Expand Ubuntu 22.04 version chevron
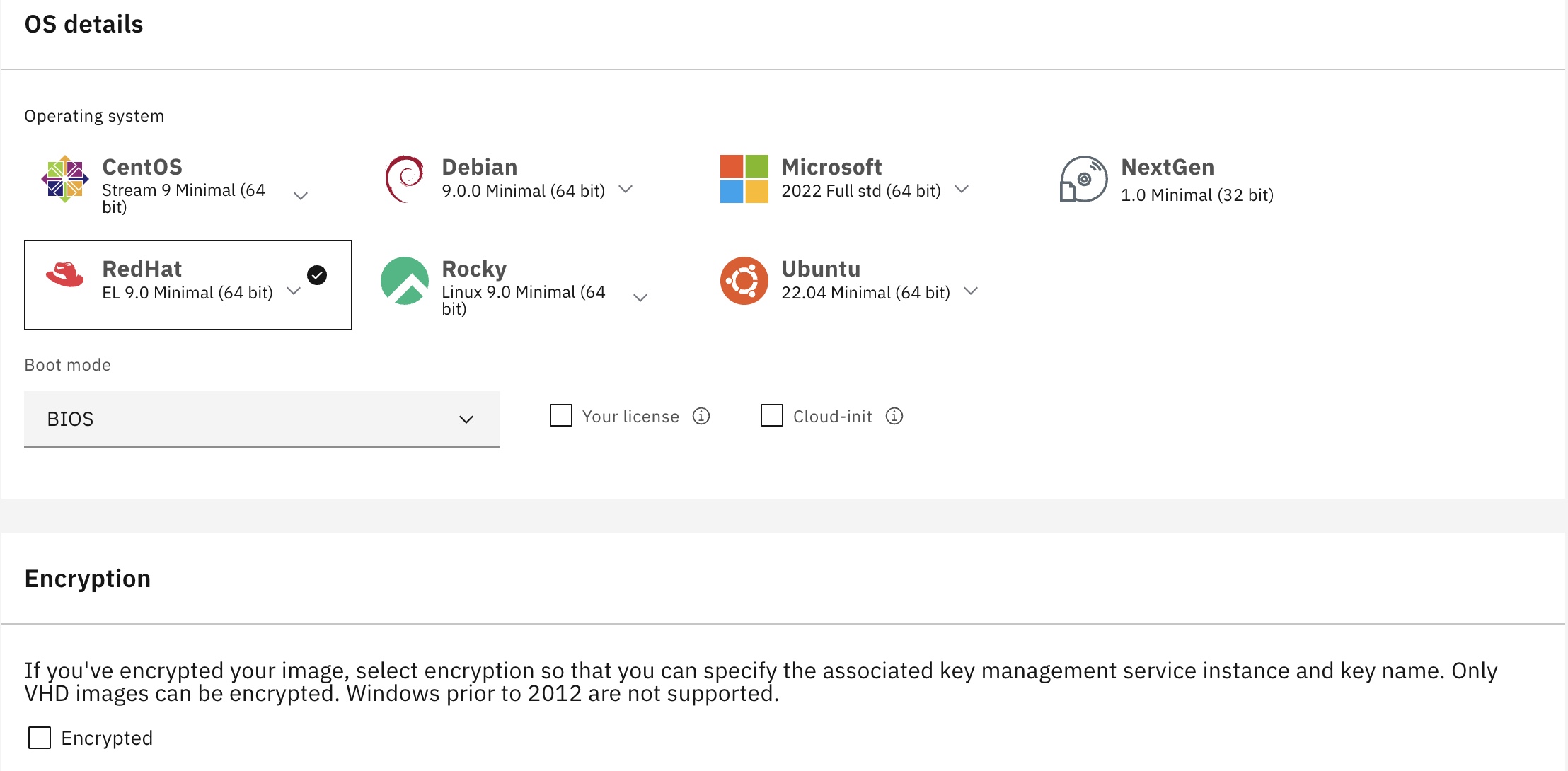 tap(971, 291)
